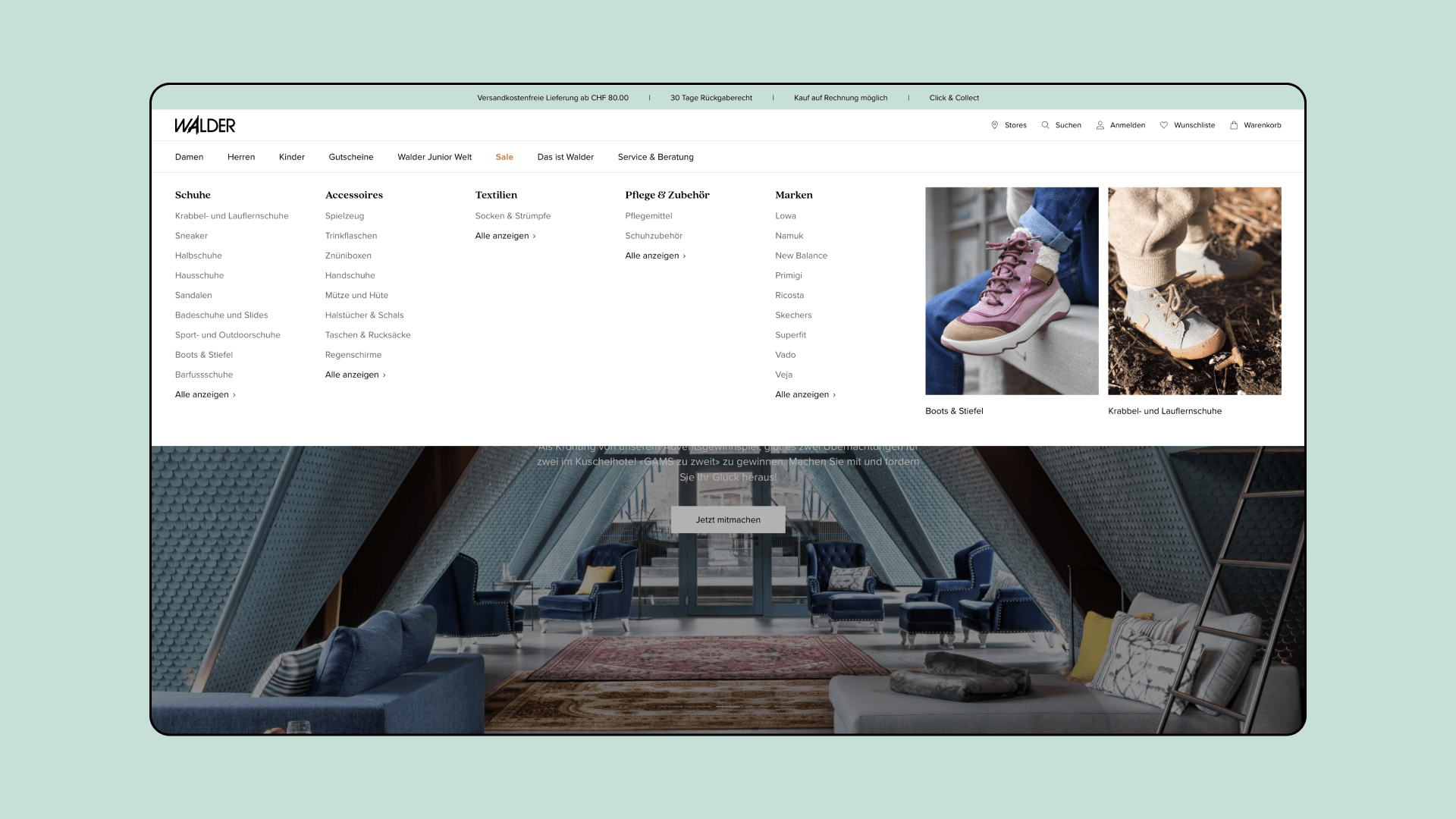Click the Wunschliste heart icon
The image size is (1456, 819).
1163,125
